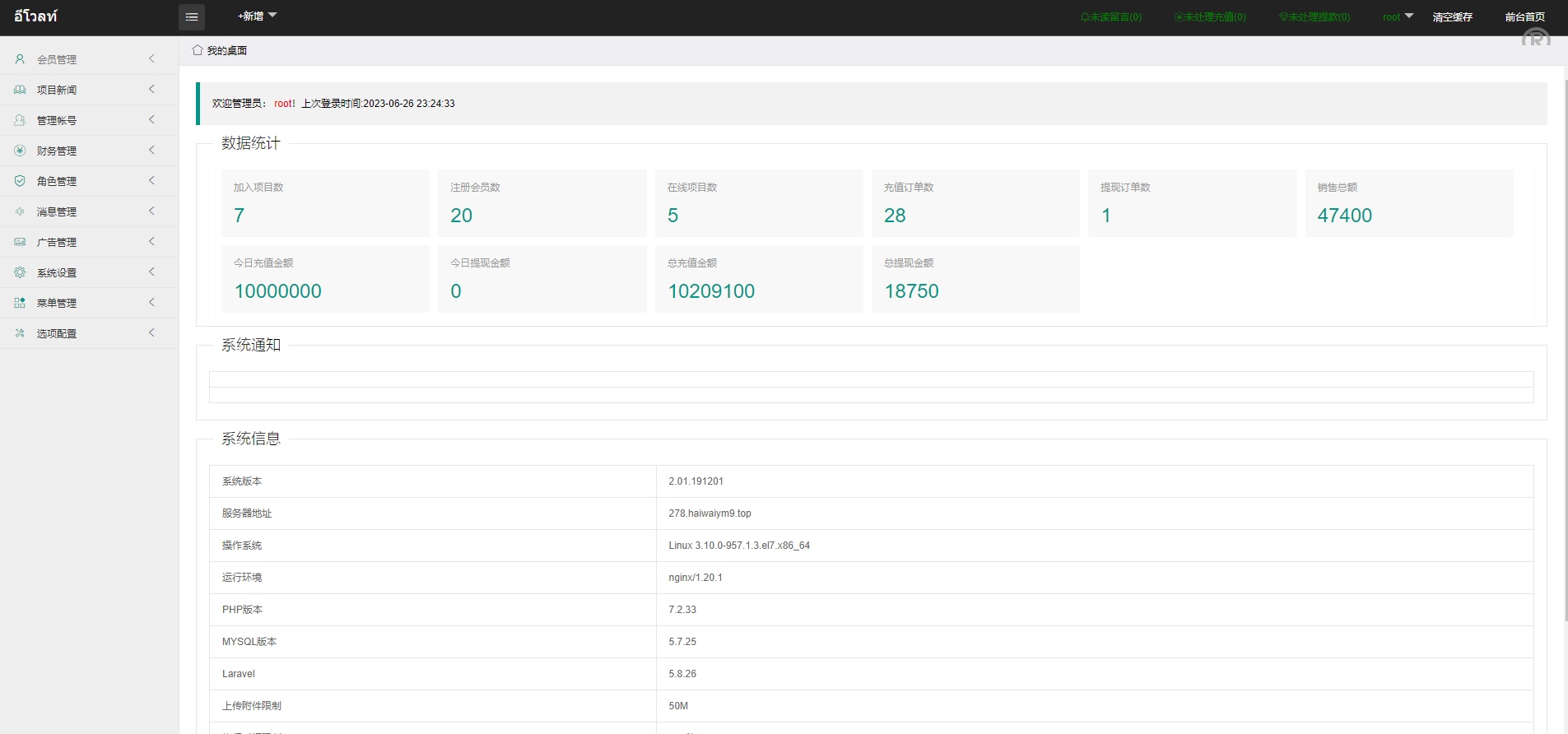Click the 选项配置 tools icon
This screenshot has height=734, width=1568.
coord(20,333)
